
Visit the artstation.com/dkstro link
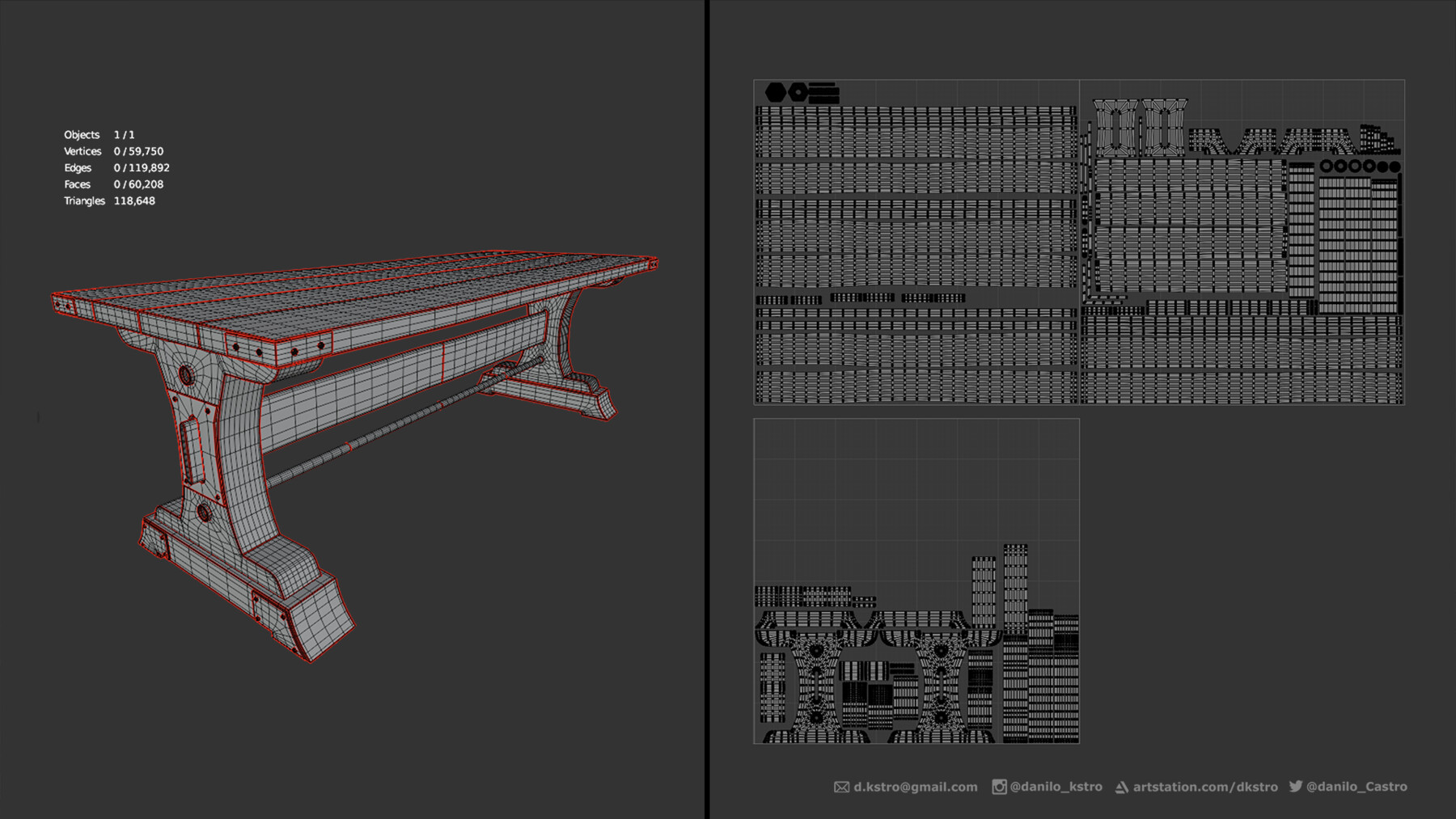[1205, 787]
